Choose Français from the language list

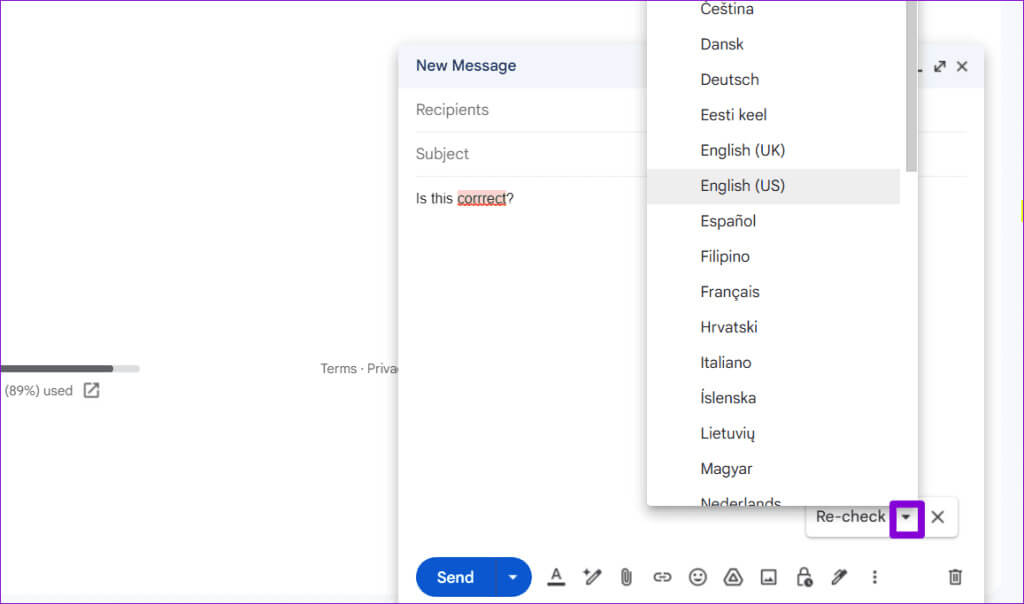tap(773, 292)
